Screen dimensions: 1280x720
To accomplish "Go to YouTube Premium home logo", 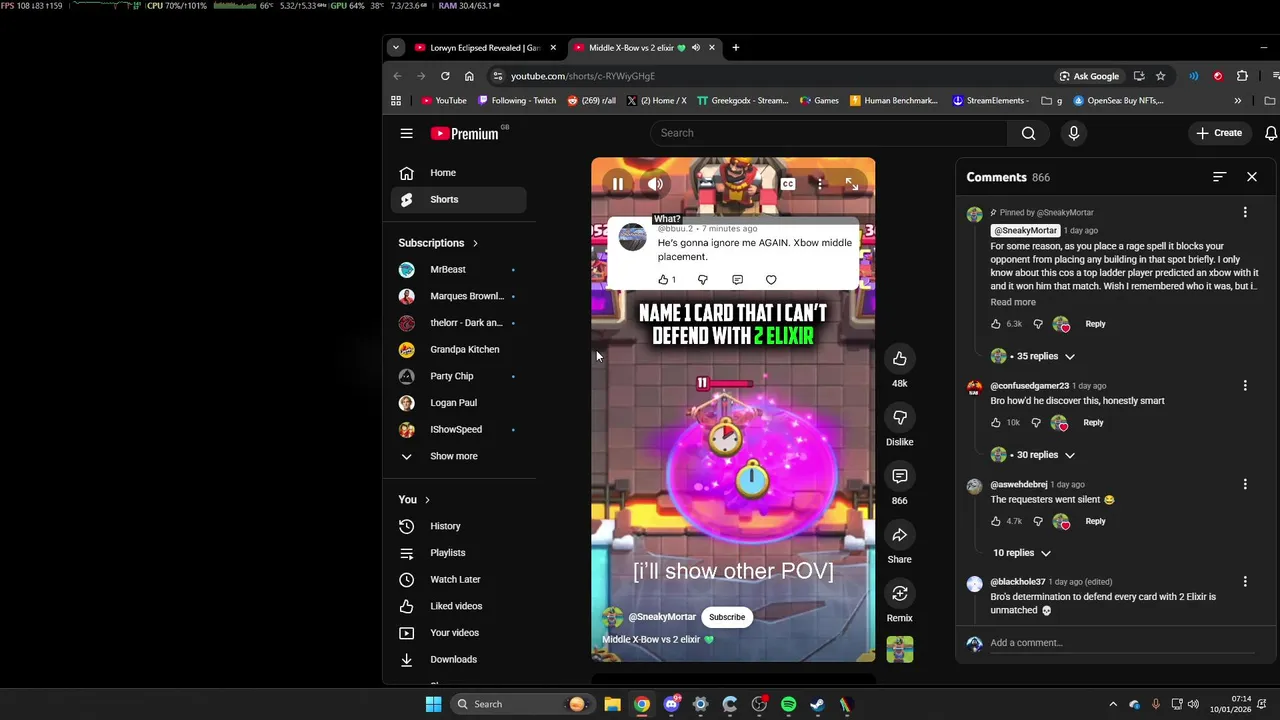I will pyautogui.click(x=465, y=133).
